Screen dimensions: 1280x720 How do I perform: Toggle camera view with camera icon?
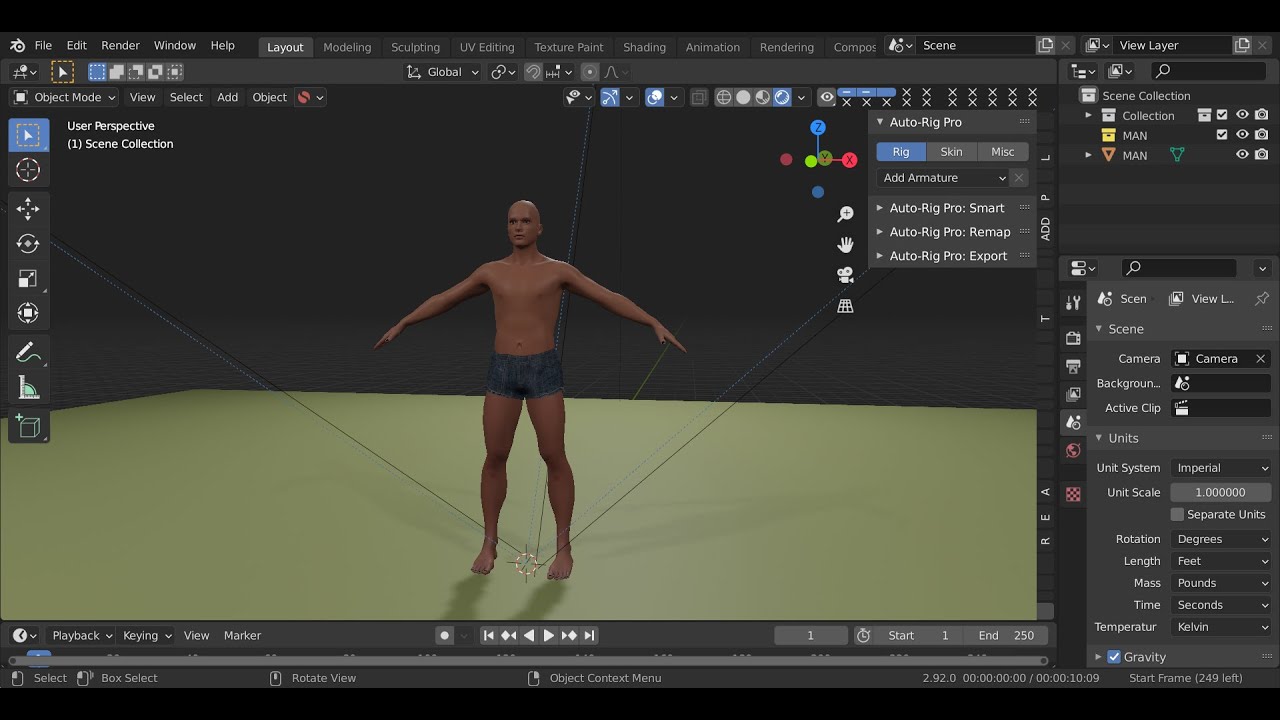coord(845,275)
